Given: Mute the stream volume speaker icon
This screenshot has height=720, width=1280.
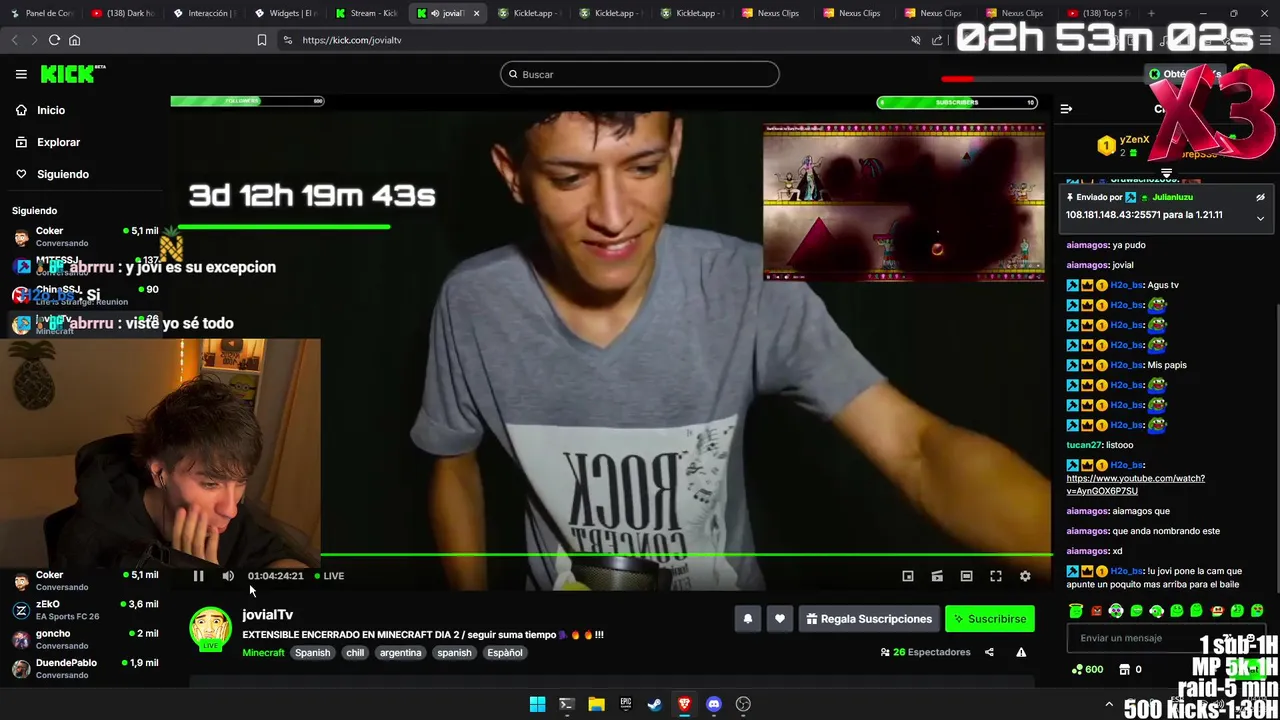Looking at the screenshot, I should (x=228, y=576).
